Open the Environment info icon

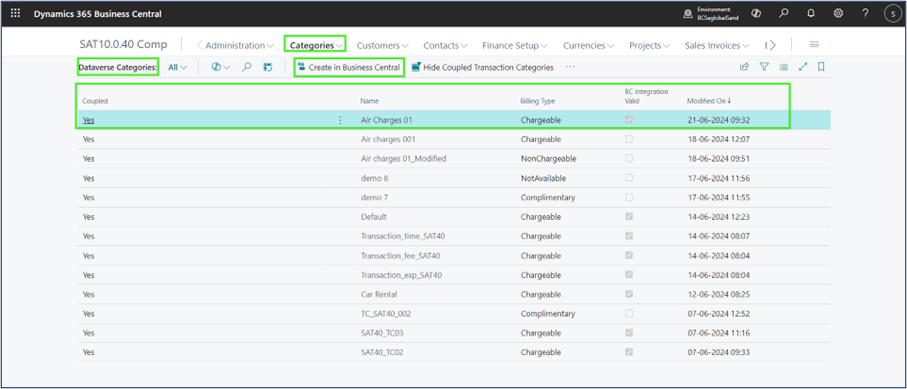[687, 14]
